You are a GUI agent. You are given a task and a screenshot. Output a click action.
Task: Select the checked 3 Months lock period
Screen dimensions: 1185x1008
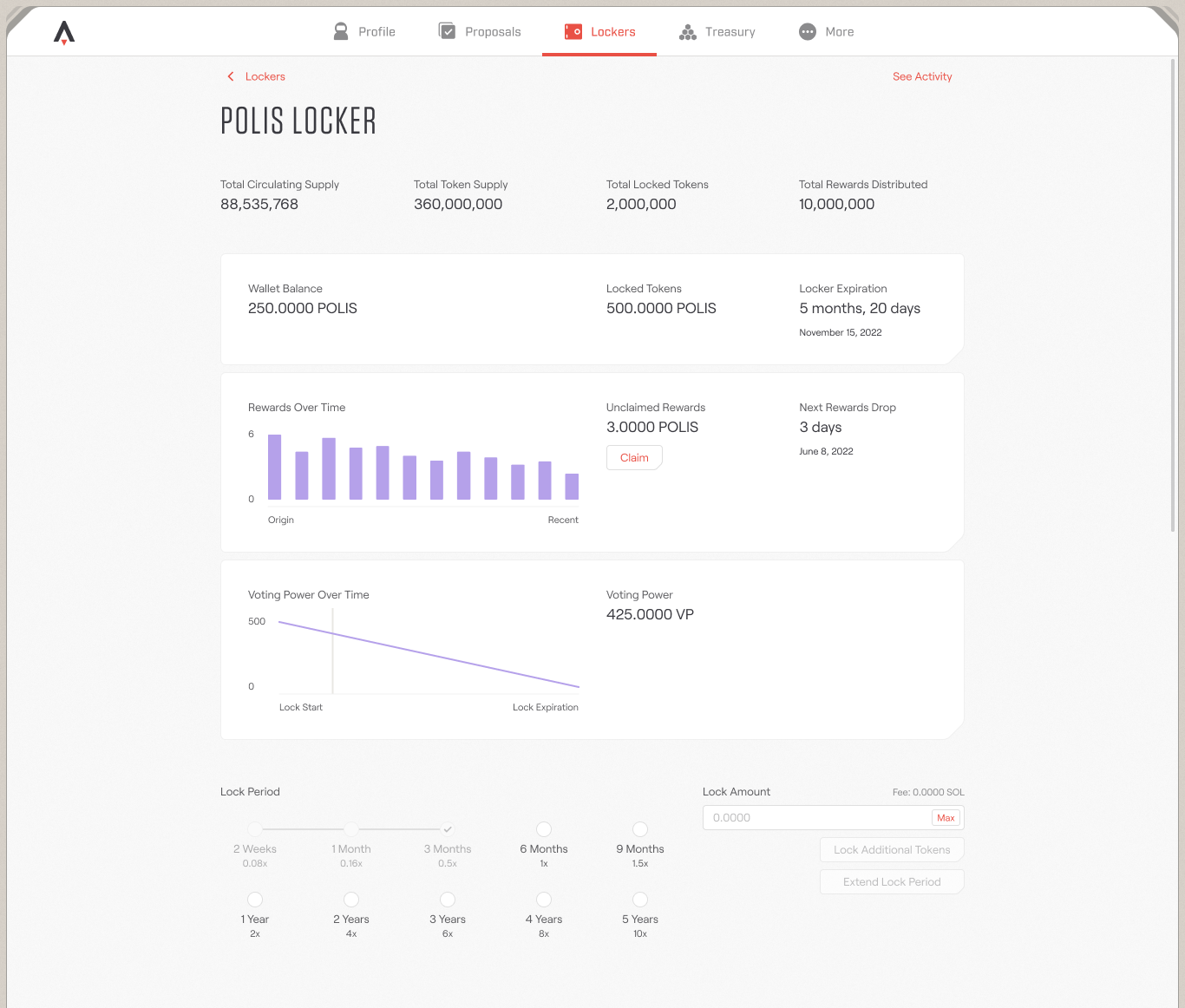(448, 829)
